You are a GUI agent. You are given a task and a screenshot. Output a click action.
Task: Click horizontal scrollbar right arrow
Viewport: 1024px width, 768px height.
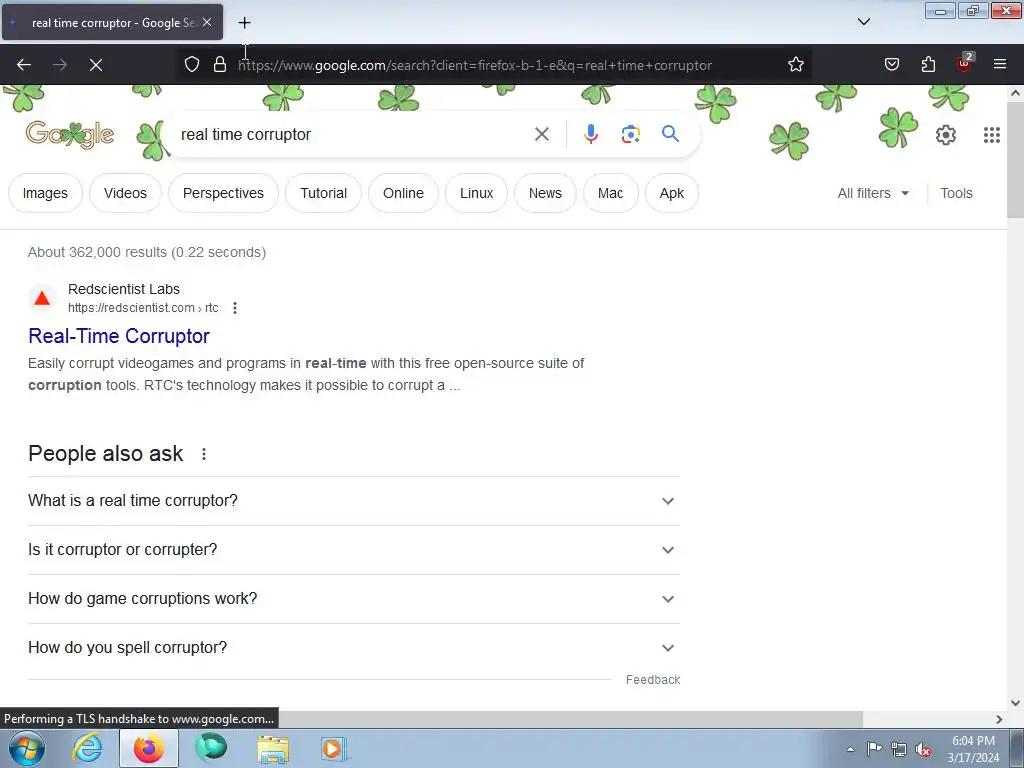pos(999,719)
